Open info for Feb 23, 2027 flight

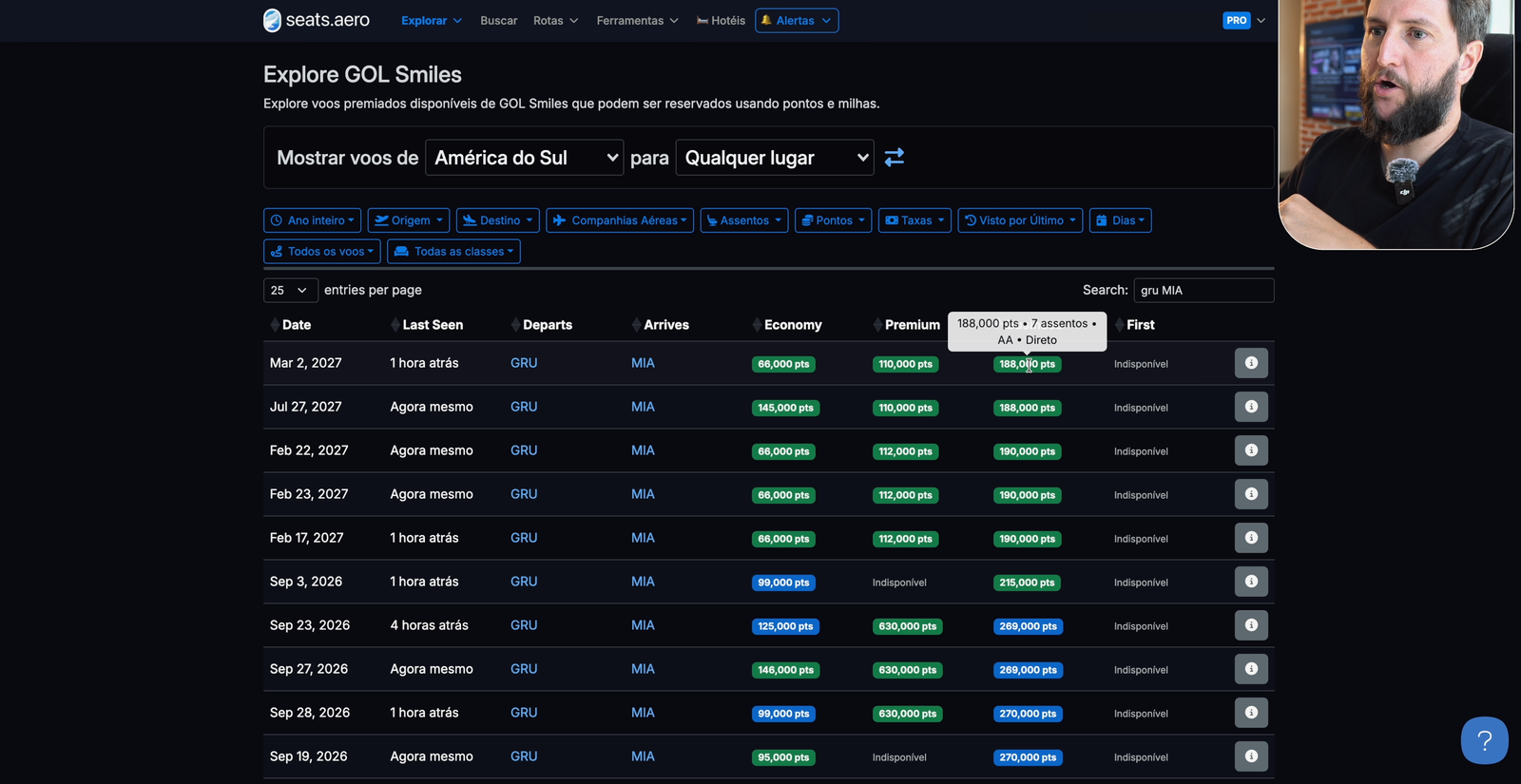[x=1251, y=494]
